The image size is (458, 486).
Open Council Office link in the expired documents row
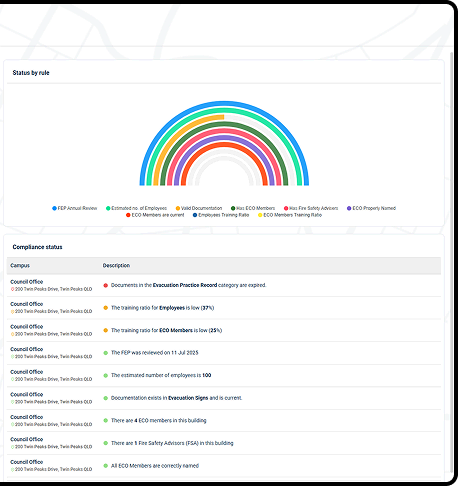tap(27, 282)
